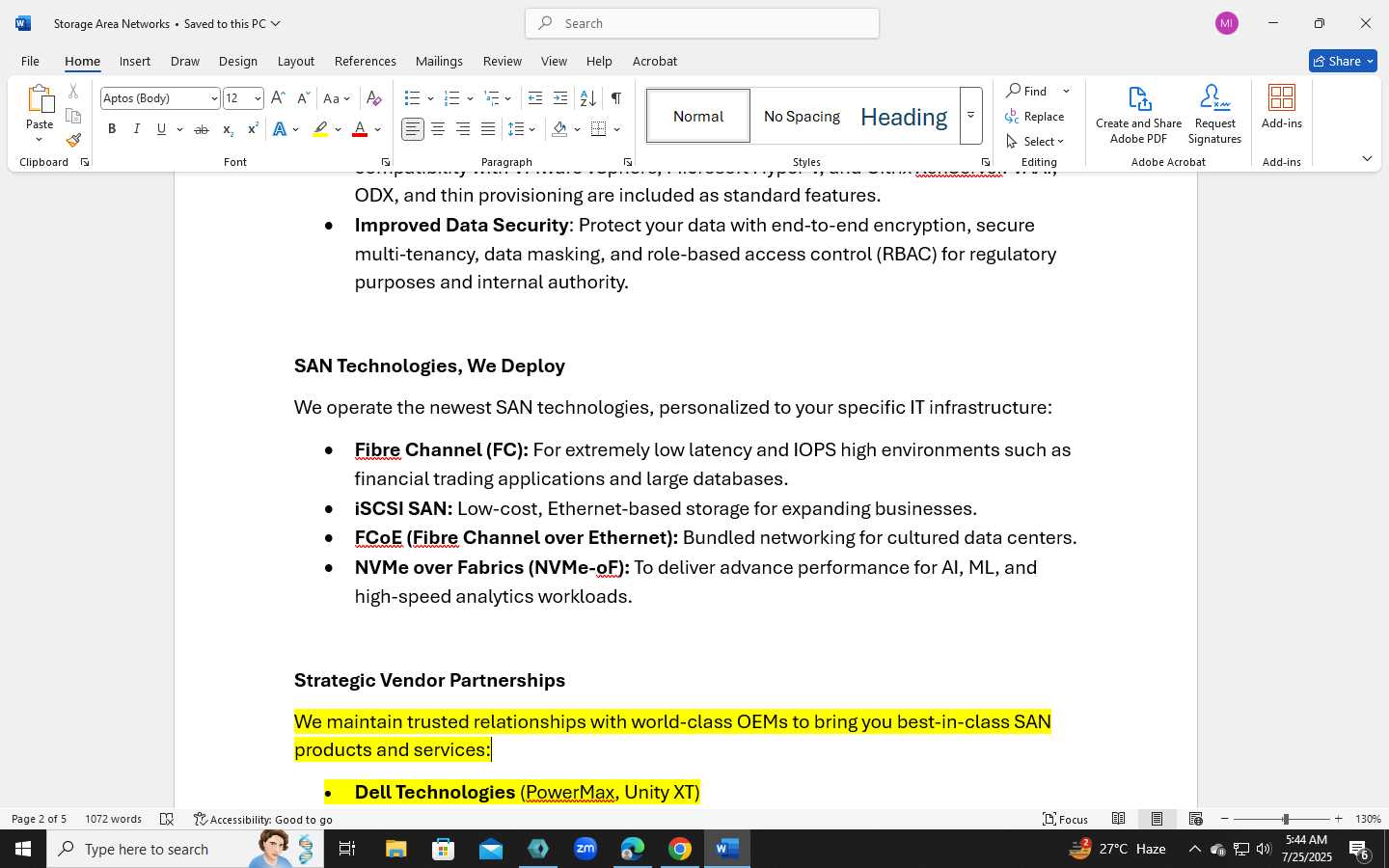Click the Decrease Indent icon
The height and width of the screenshot is (868, 1389).
(x=535, y=98)
